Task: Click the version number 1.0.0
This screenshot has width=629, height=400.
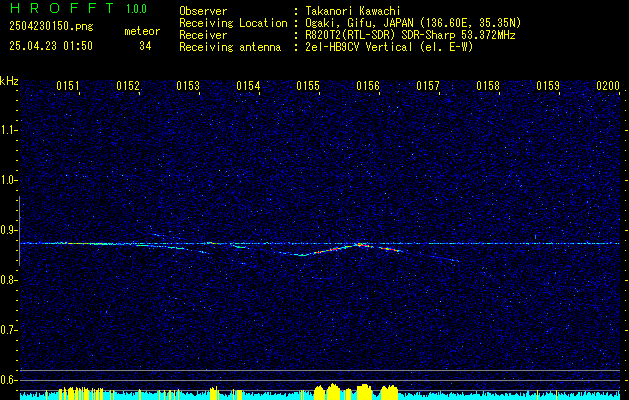Action: tap(136, 9)
